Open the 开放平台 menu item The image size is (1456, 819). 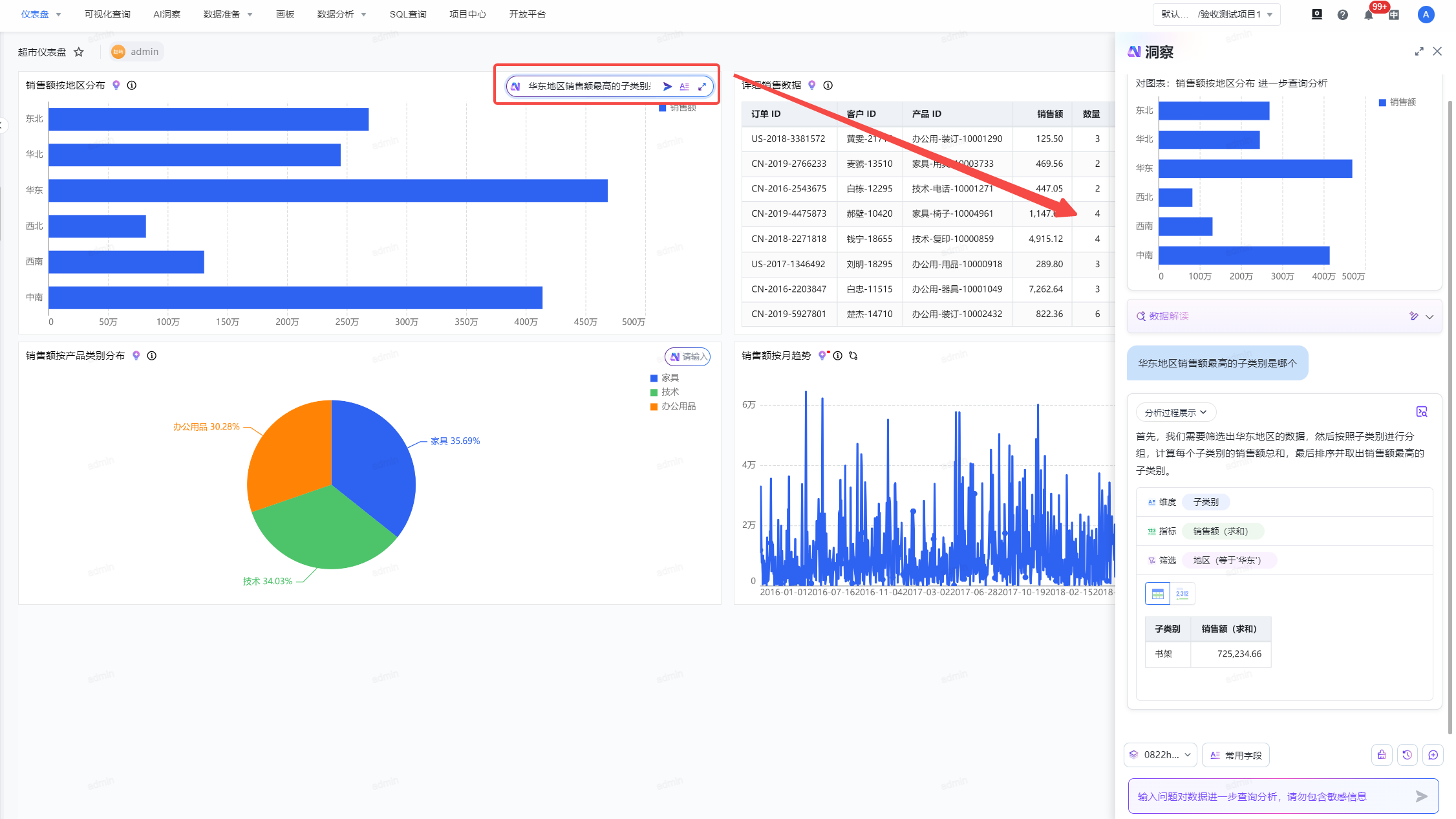(x=527, y=14)
